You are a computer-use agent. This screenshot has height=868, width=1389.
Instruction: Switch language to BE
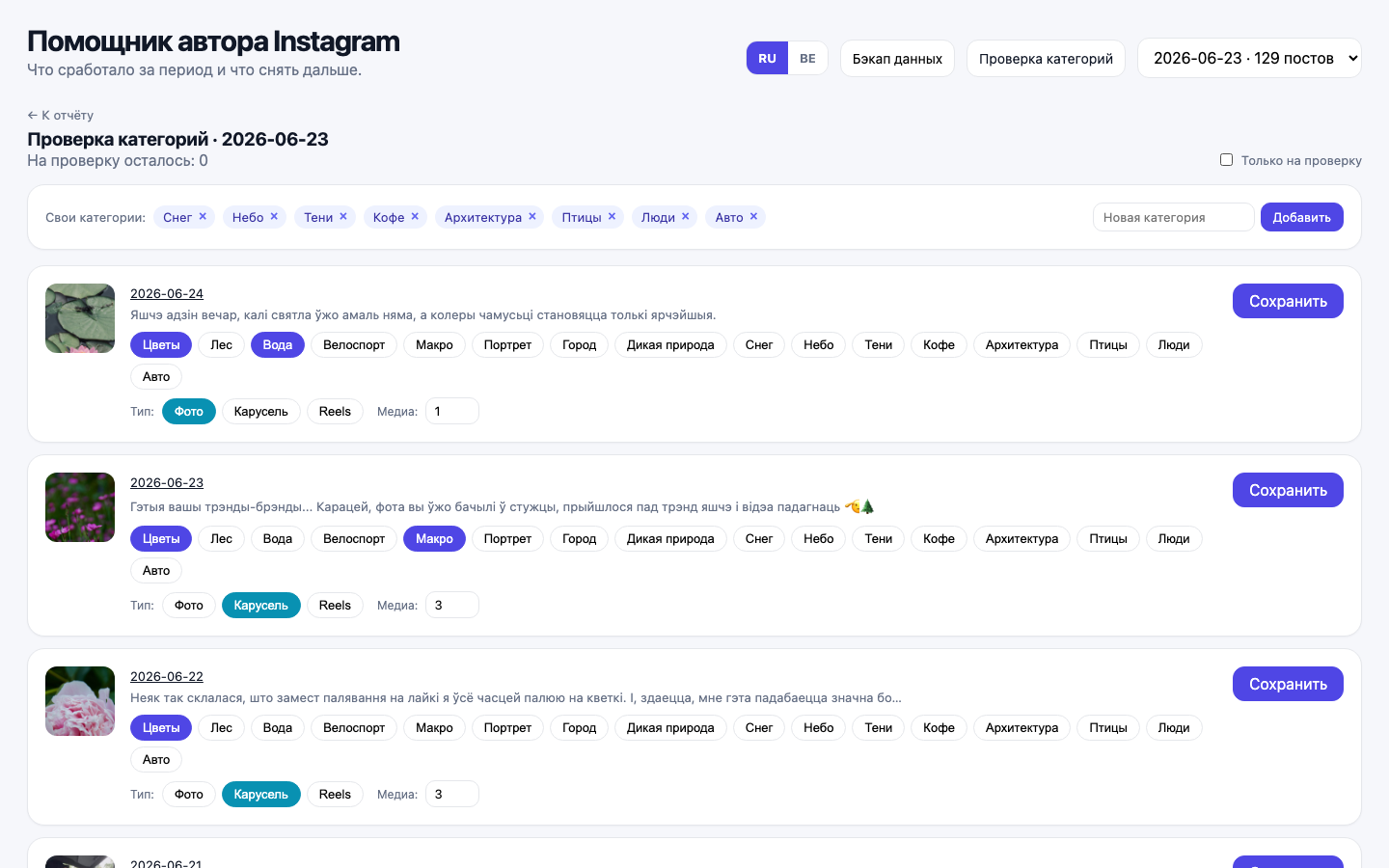(x=807, y=58)
